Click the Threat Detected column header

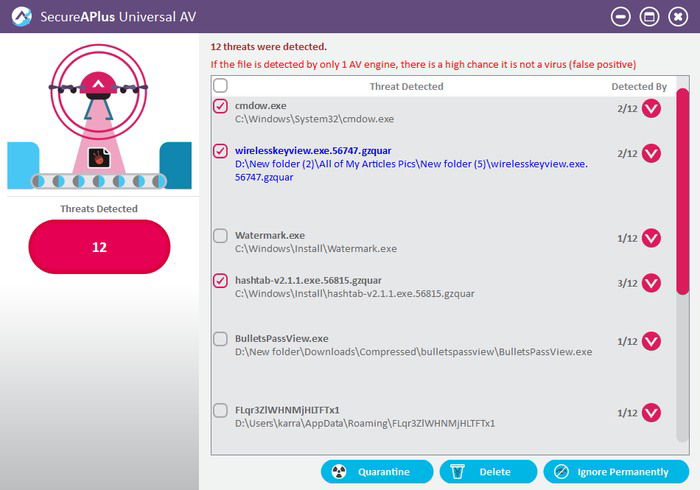click(x=406, y=86)
